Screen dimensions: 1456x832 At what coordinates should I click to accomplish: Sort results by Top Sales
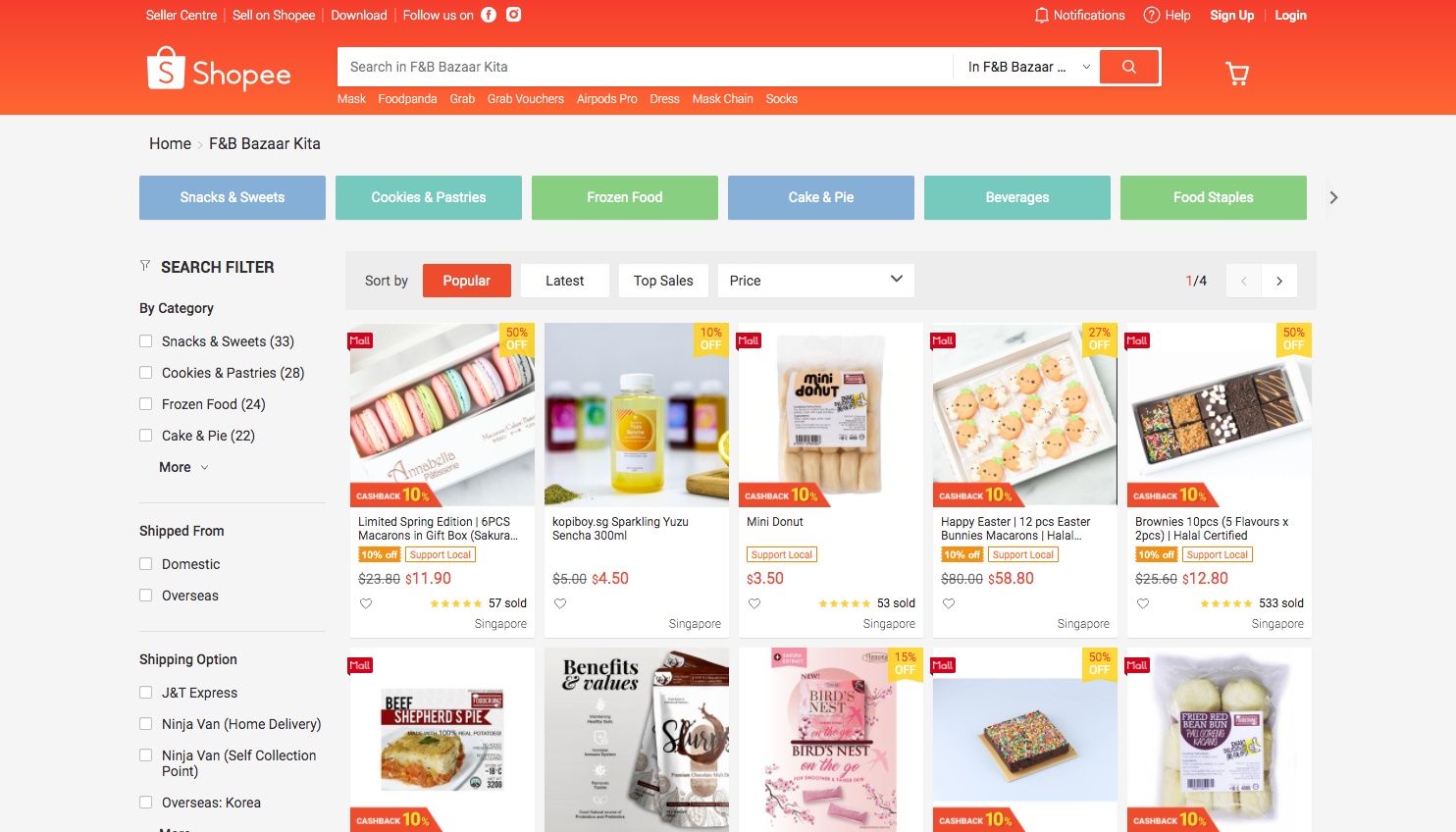pos(663,281)
